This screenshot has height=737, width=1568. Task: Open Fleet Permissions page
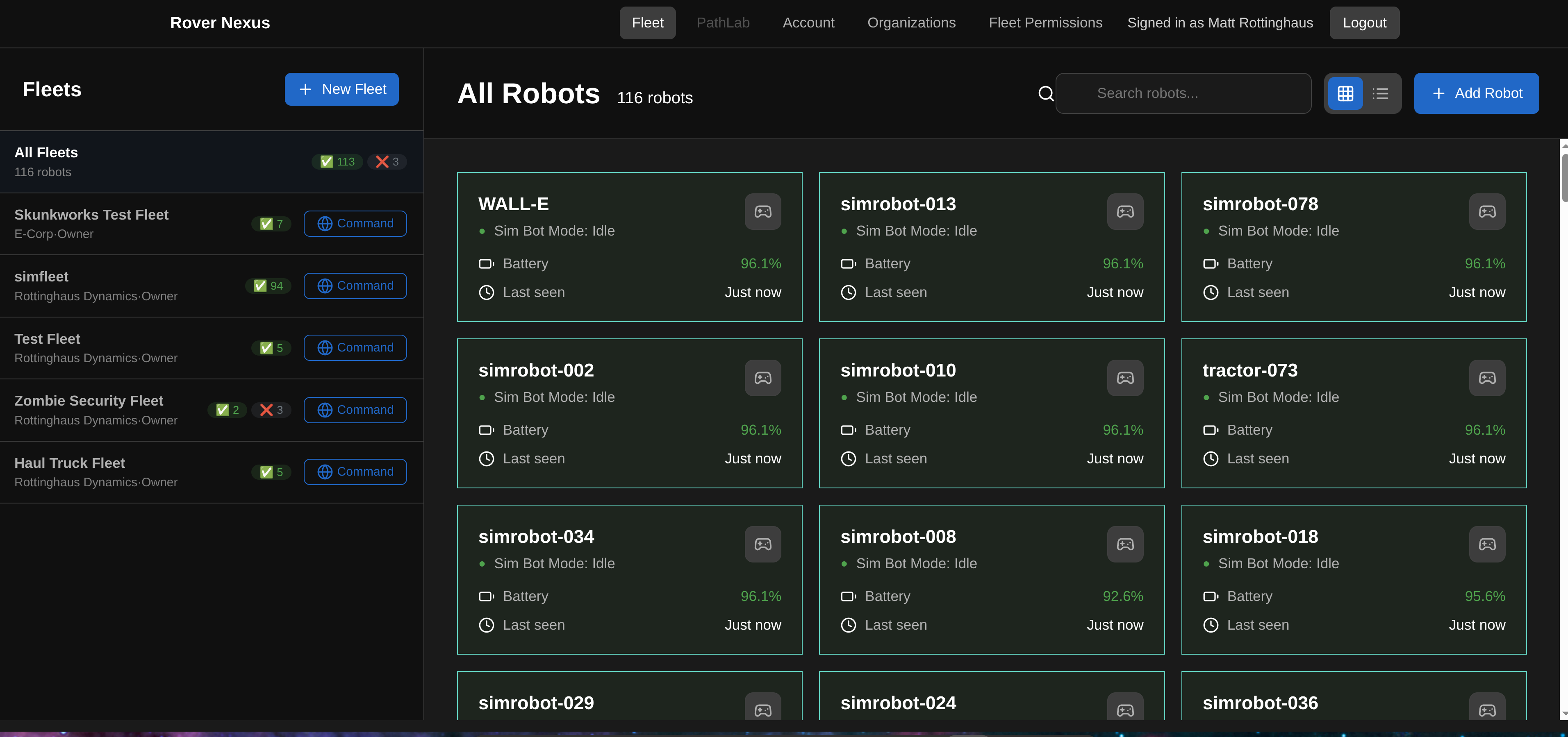click(1045, 23)
